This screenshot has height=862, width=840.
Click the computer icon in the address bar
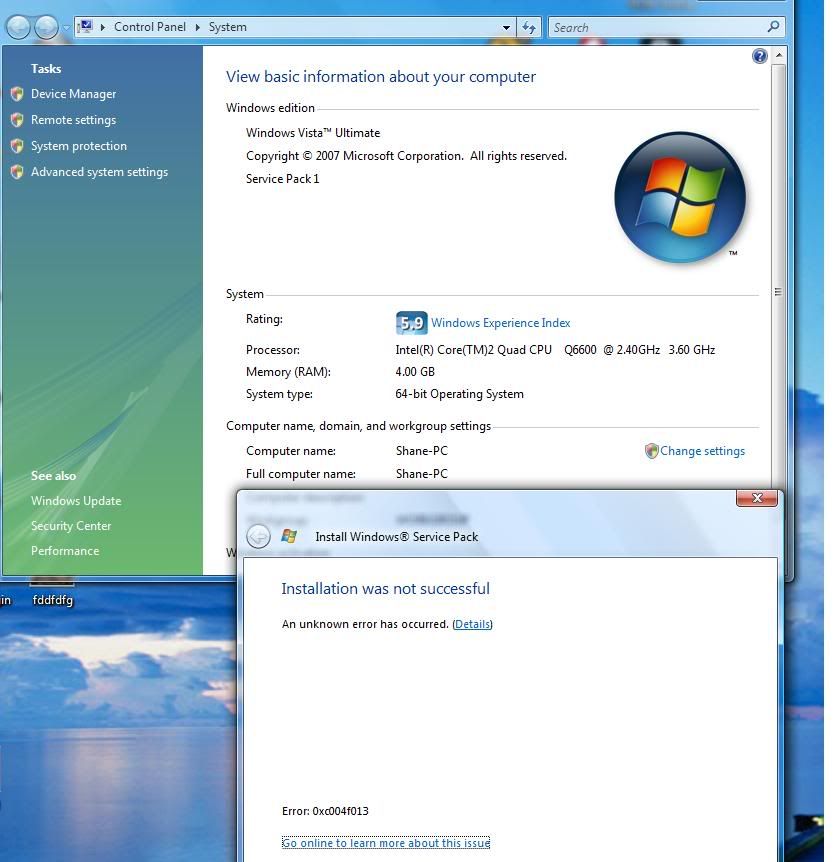[x=86, y=26]
